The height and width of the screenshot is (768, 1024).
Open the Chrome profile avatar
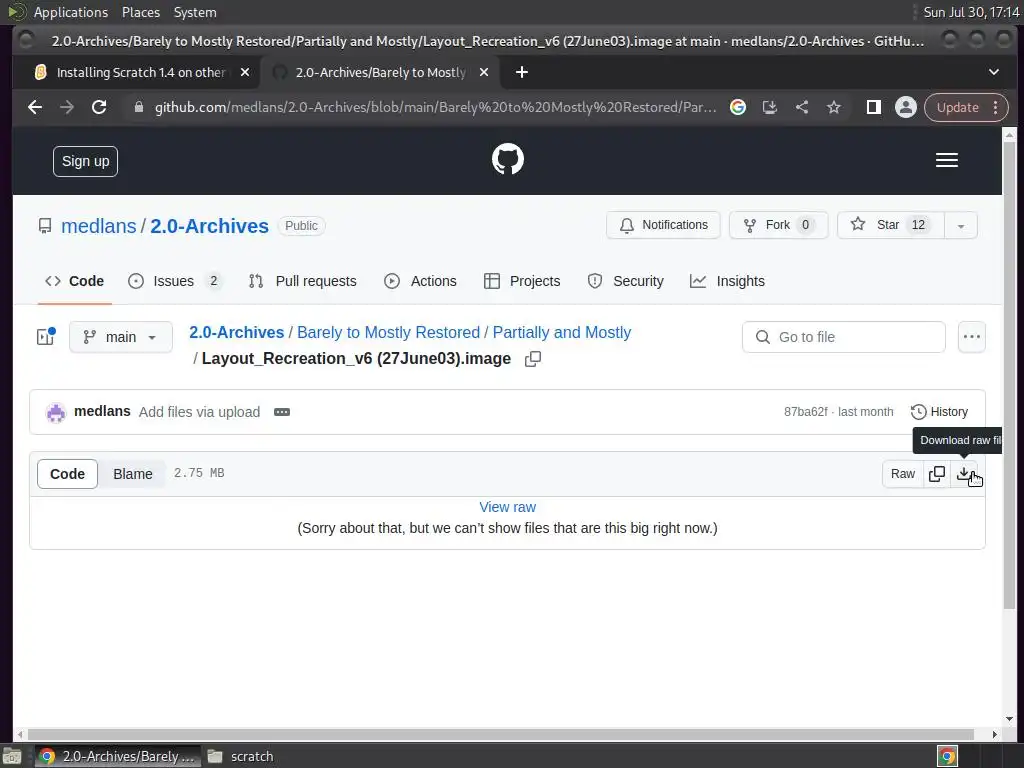906,107
